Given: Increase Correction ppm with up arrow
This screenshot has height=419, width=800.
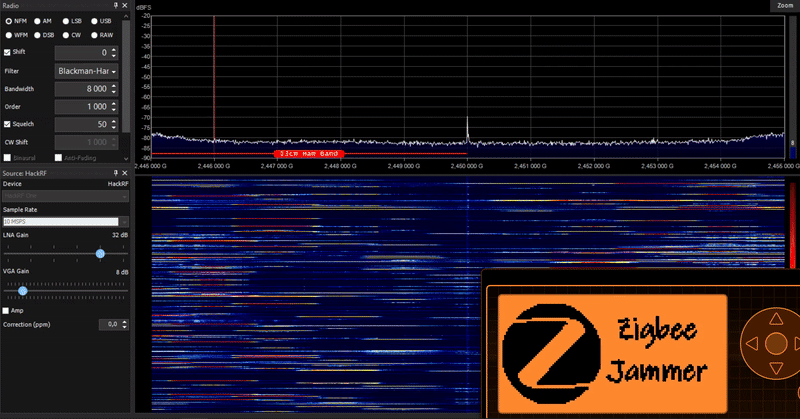Looking at the screenshot, I should (125, 322).
